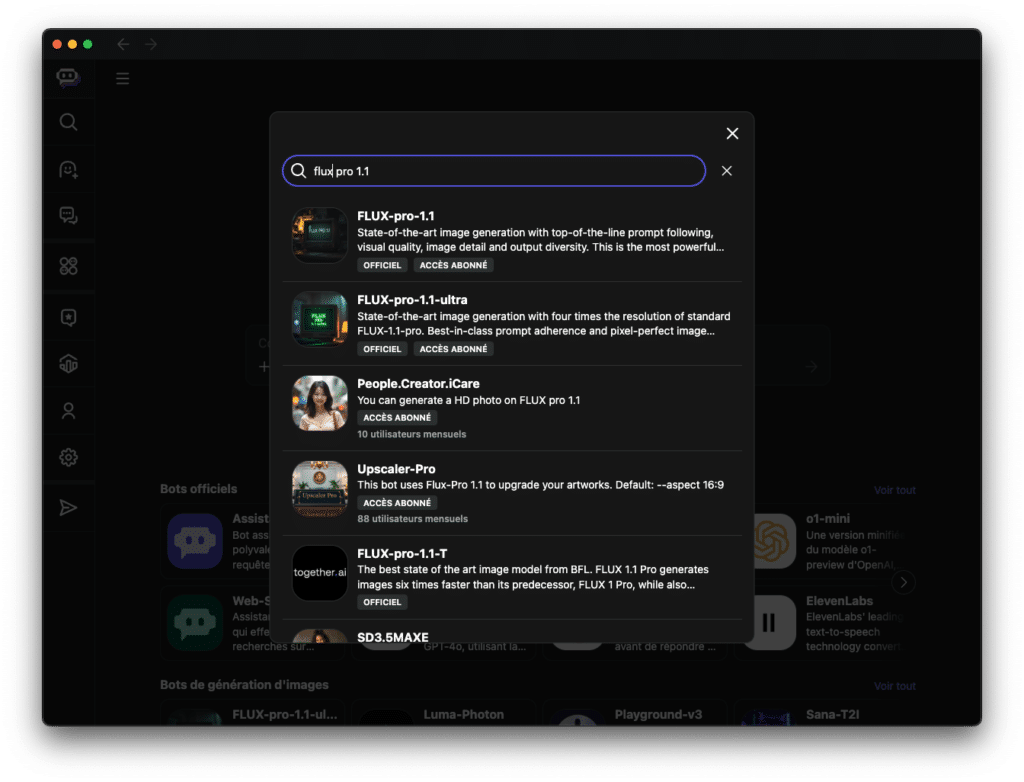
Task: Close the search dialog
Action: (733, 133)
